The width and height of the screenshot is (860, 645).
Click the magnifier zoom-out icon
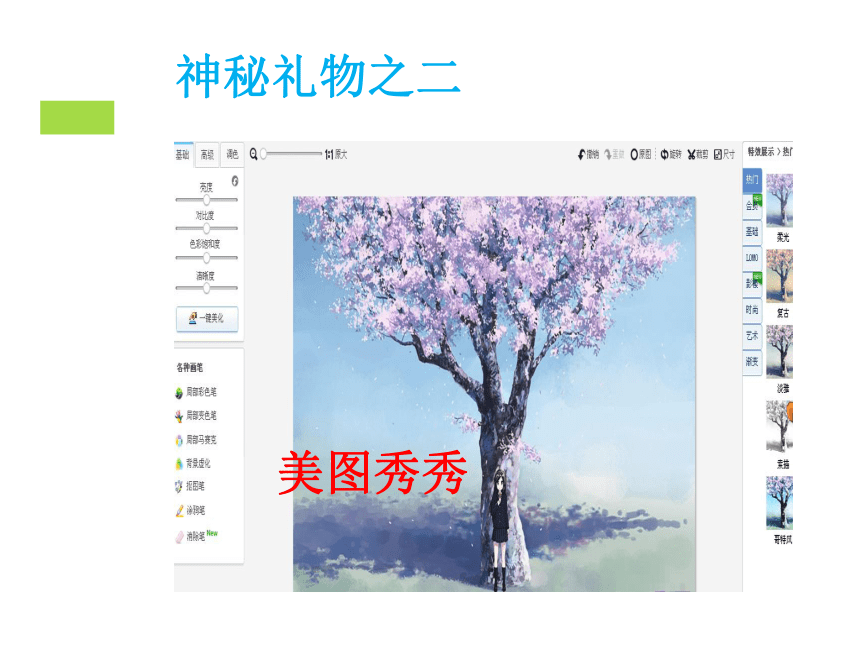coord(253,154)
